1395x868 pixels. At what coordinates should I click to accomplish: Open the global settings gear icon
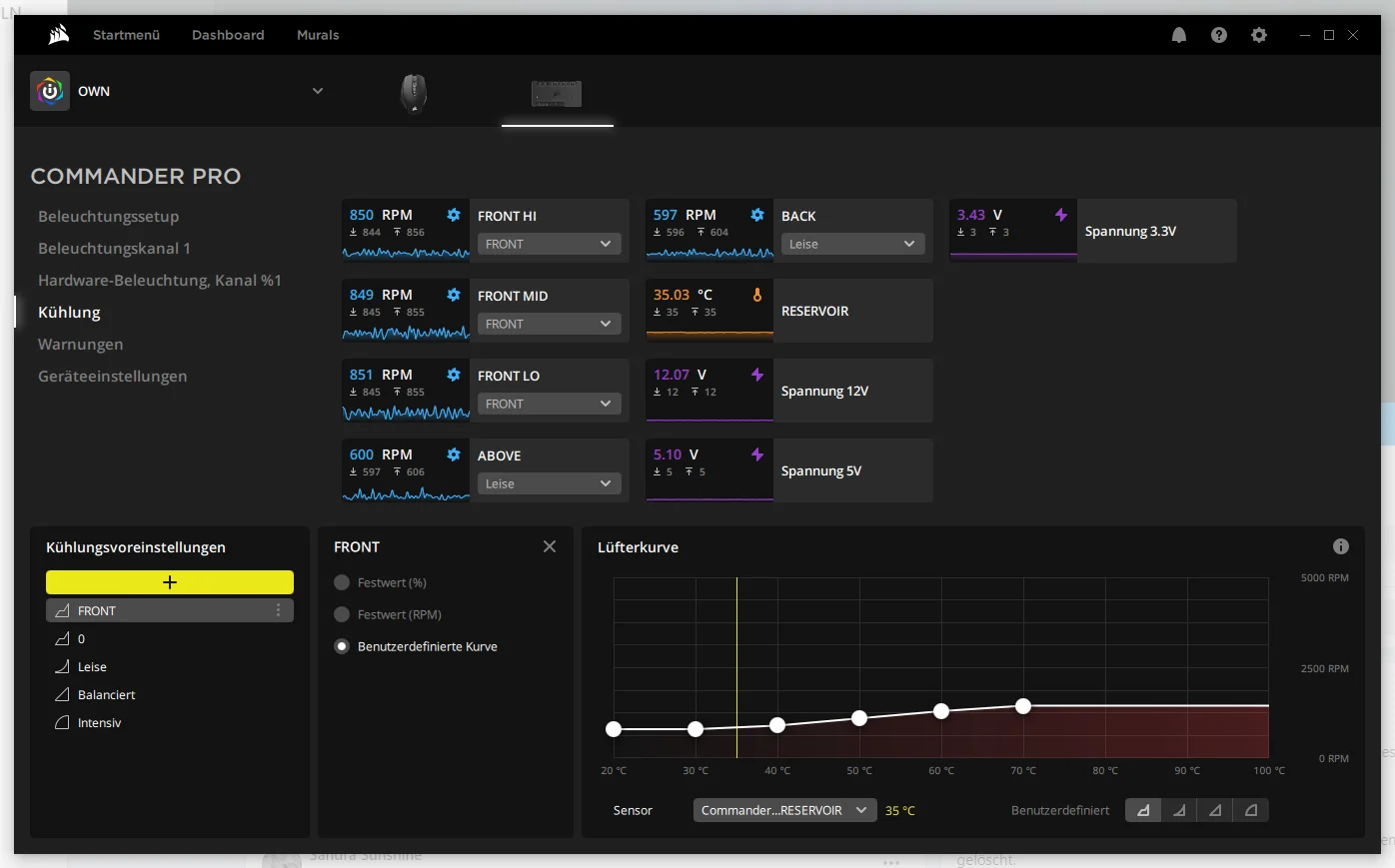pos(1259,35)
